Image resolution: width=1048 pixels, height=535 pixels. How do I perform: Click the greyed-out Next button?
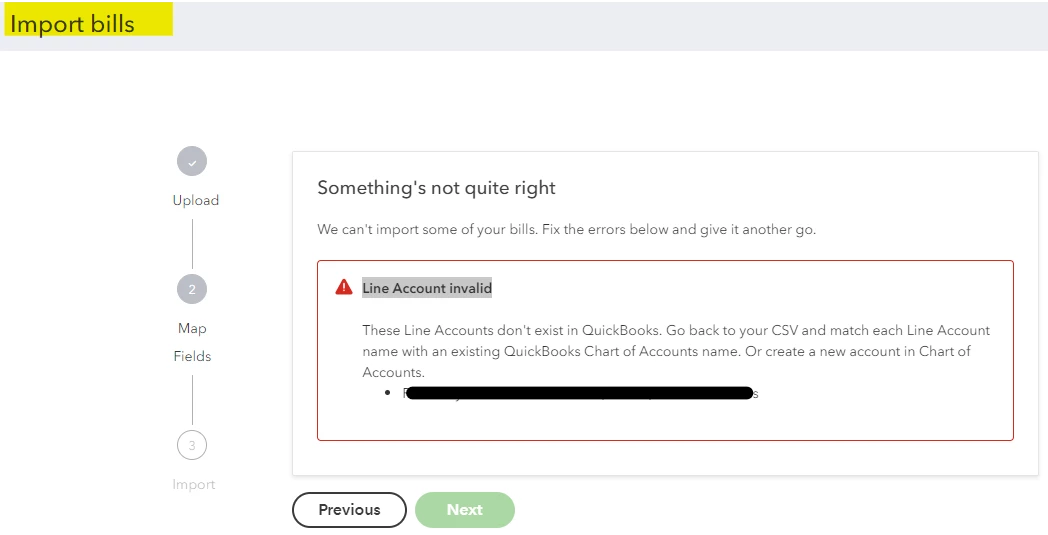tap(465, 510)
